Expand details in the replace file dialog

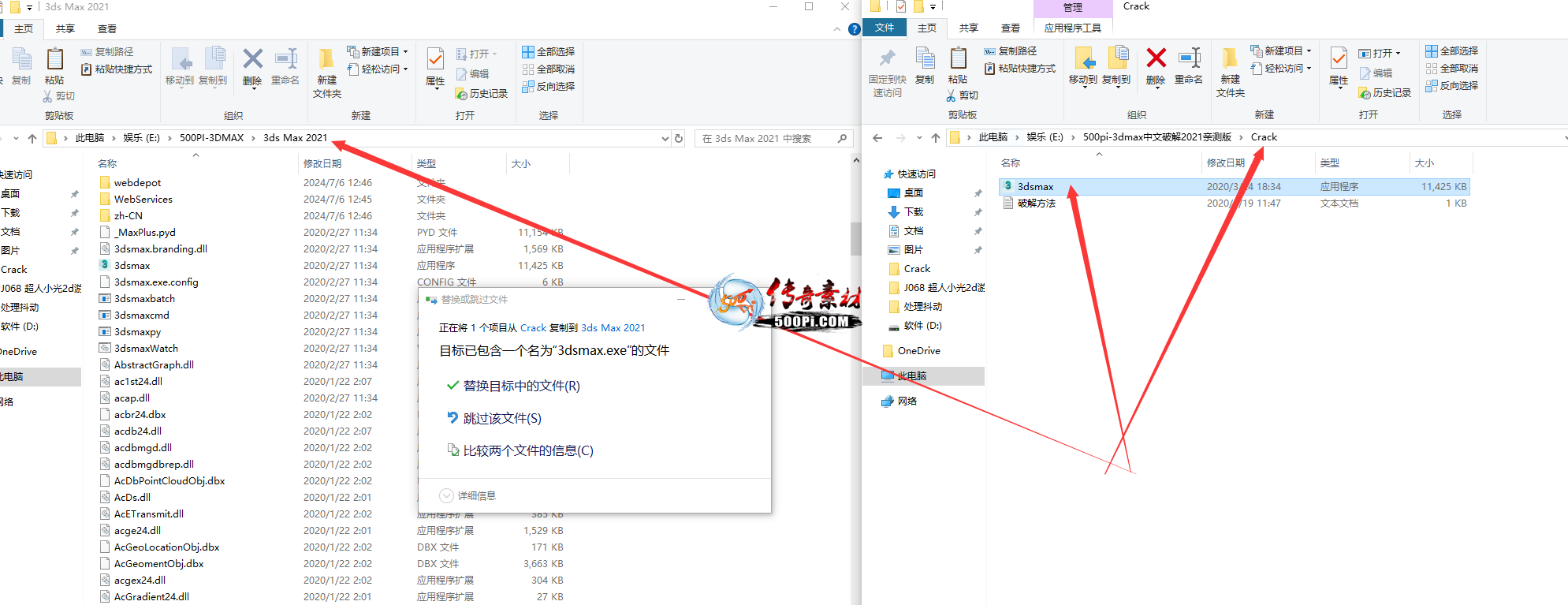[467, 495]
